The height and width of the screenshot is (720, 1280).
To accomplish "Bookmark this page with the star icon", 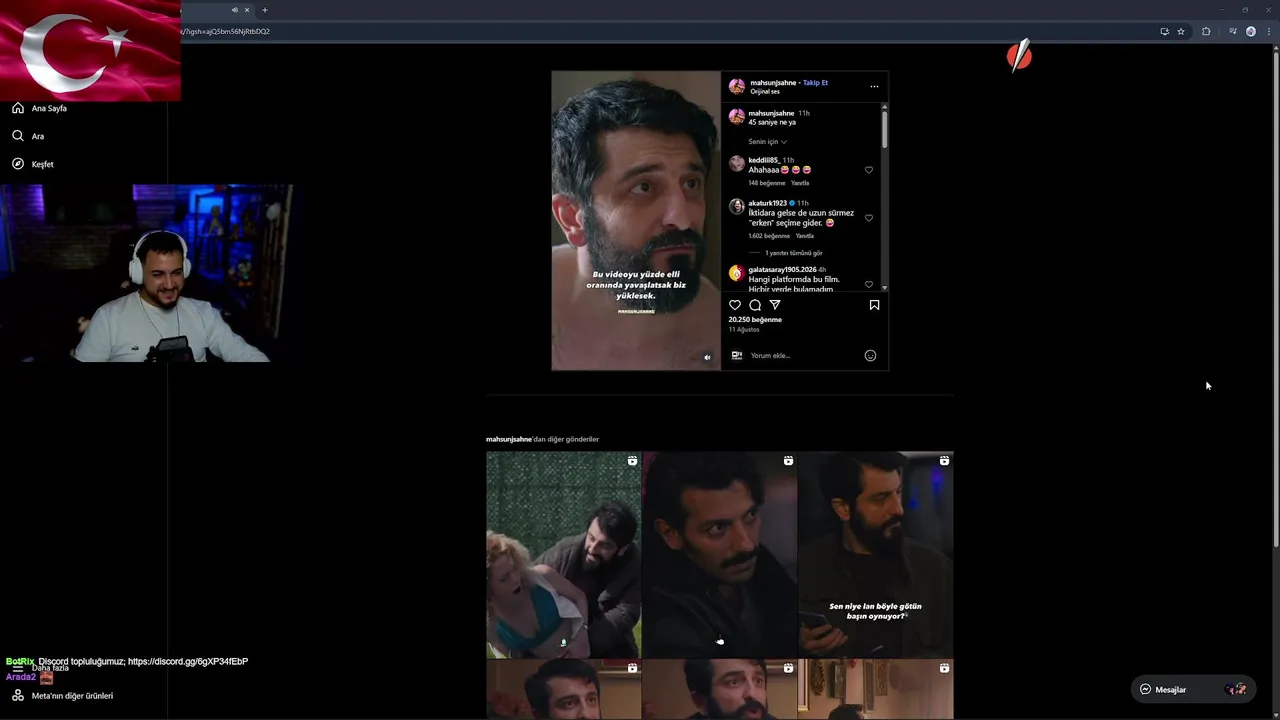I will click(x=1181, y=31).
